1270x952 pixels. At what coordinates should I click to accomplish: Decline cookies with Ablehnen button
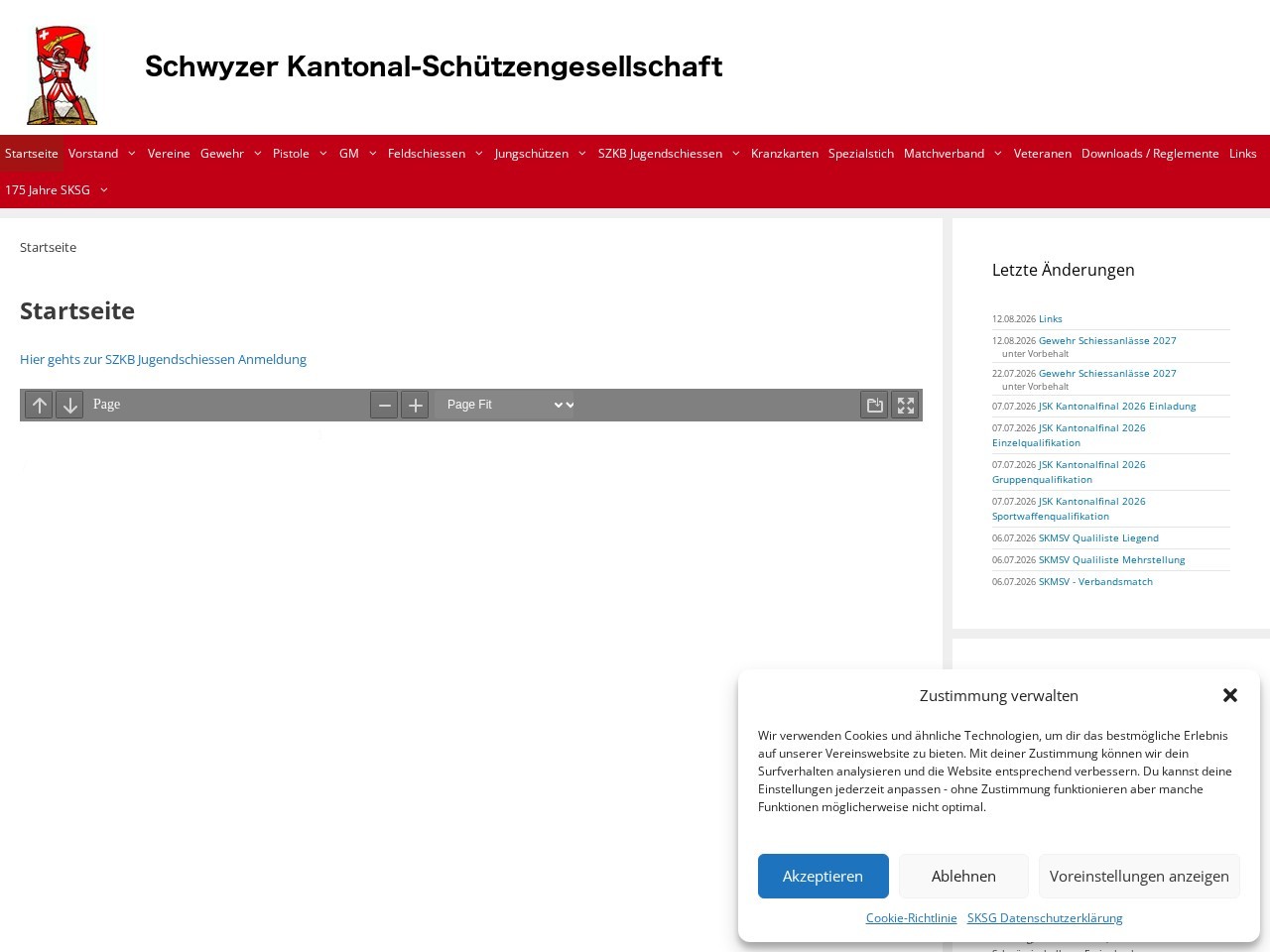tap(963, 876)
